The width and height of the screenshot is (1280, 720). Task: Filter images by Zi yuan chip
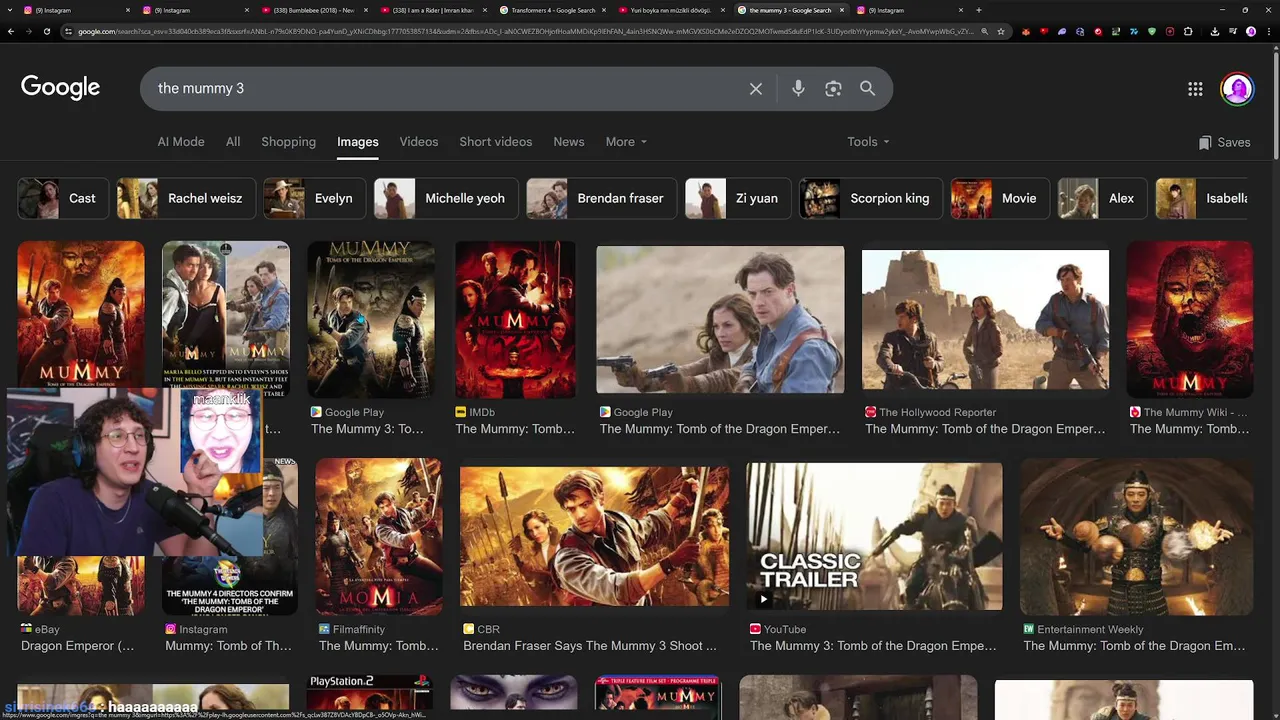737,198
